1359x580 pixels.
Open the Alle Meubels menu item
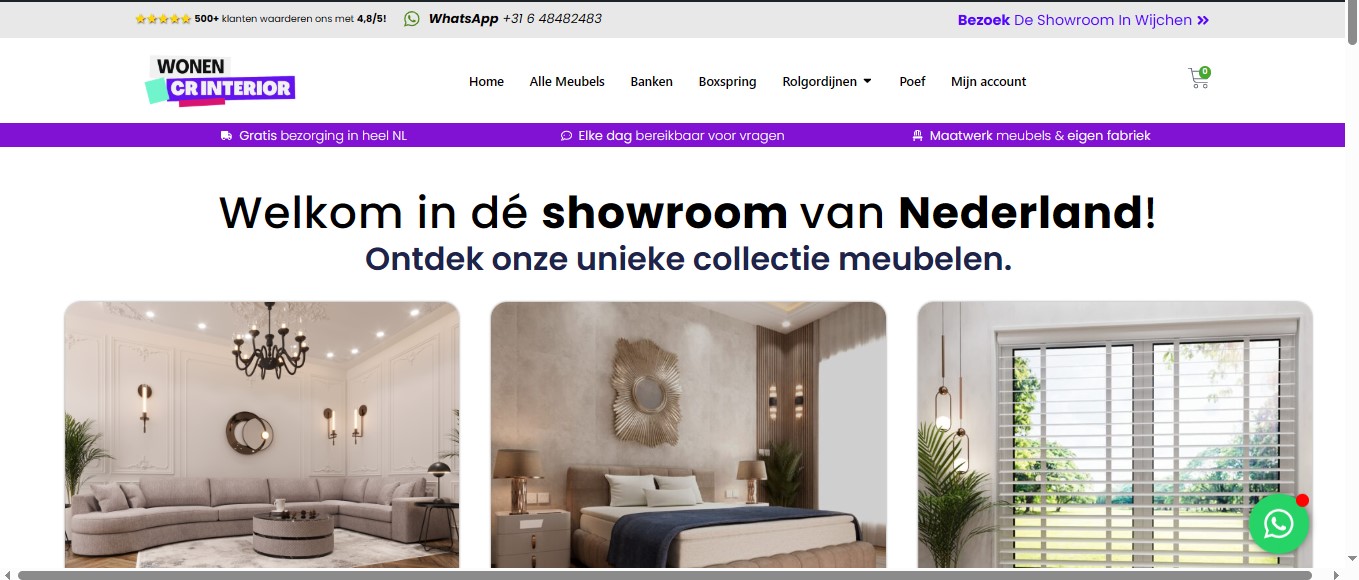click(567, 82)
